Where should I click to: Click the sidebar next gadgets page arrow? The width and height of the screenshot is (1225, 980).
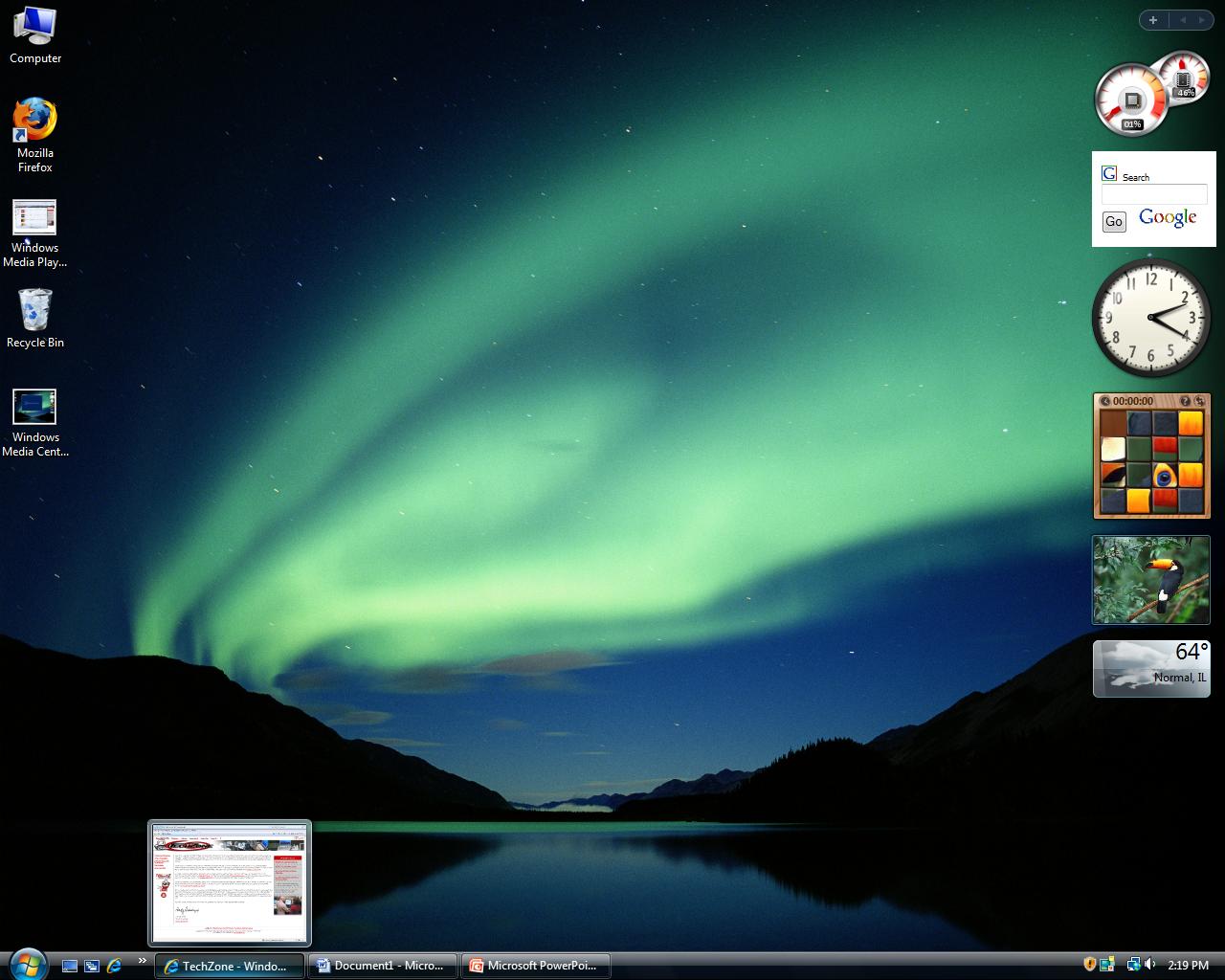point(1202,20)
